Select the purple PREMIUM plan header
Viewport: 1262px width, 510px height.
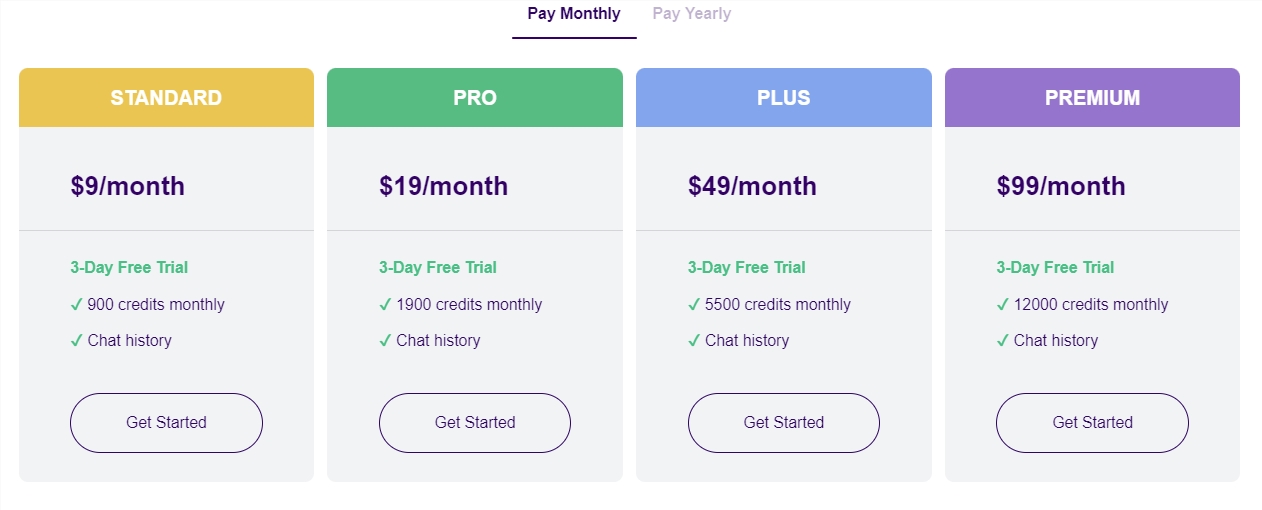tap(1092, 98)
